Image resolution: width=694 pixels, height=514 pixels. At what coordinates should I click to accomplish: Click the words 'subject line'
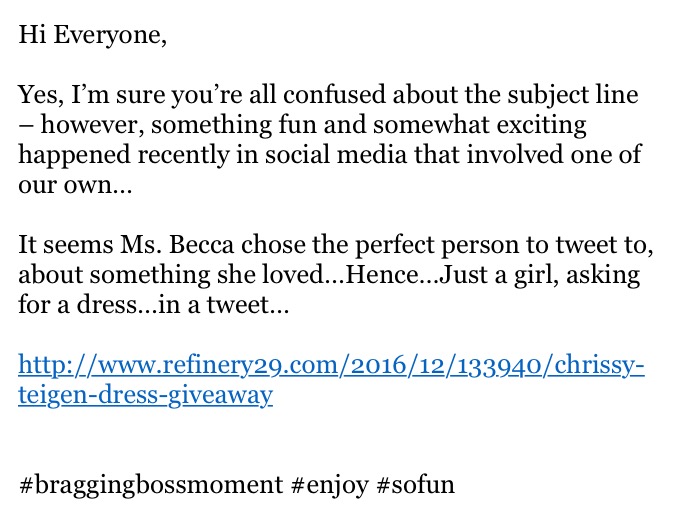pyautogui.click(x=573, y=95)
